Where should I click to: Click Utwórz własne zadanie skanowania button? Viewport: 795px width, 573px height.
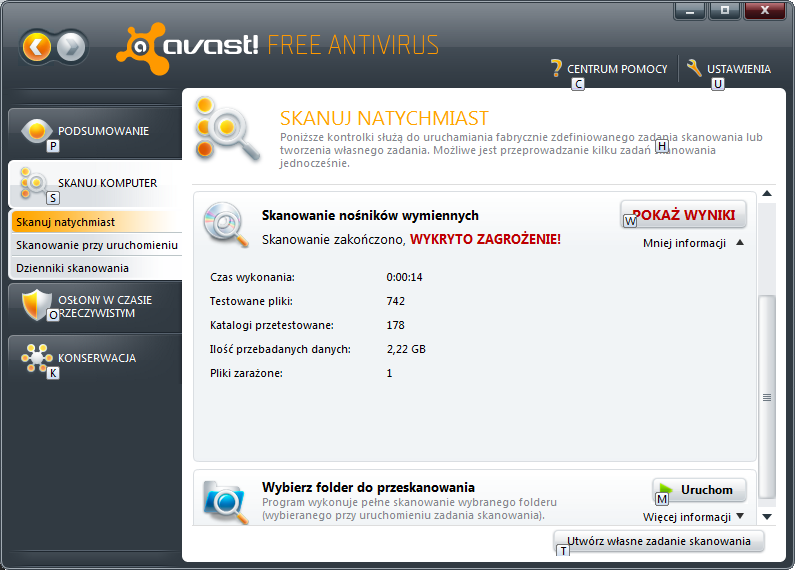[x=659, y=541]
